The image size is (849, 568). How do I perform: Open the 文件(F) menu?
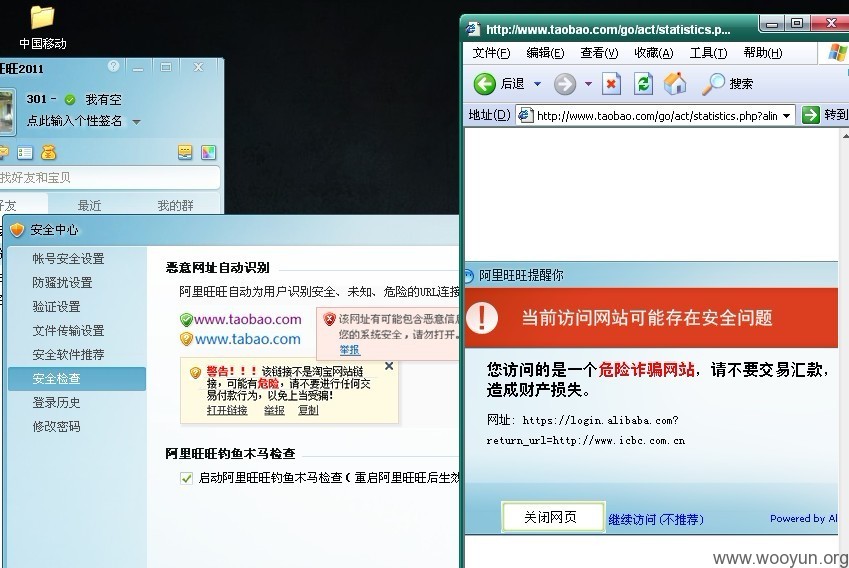click(492, 53)
